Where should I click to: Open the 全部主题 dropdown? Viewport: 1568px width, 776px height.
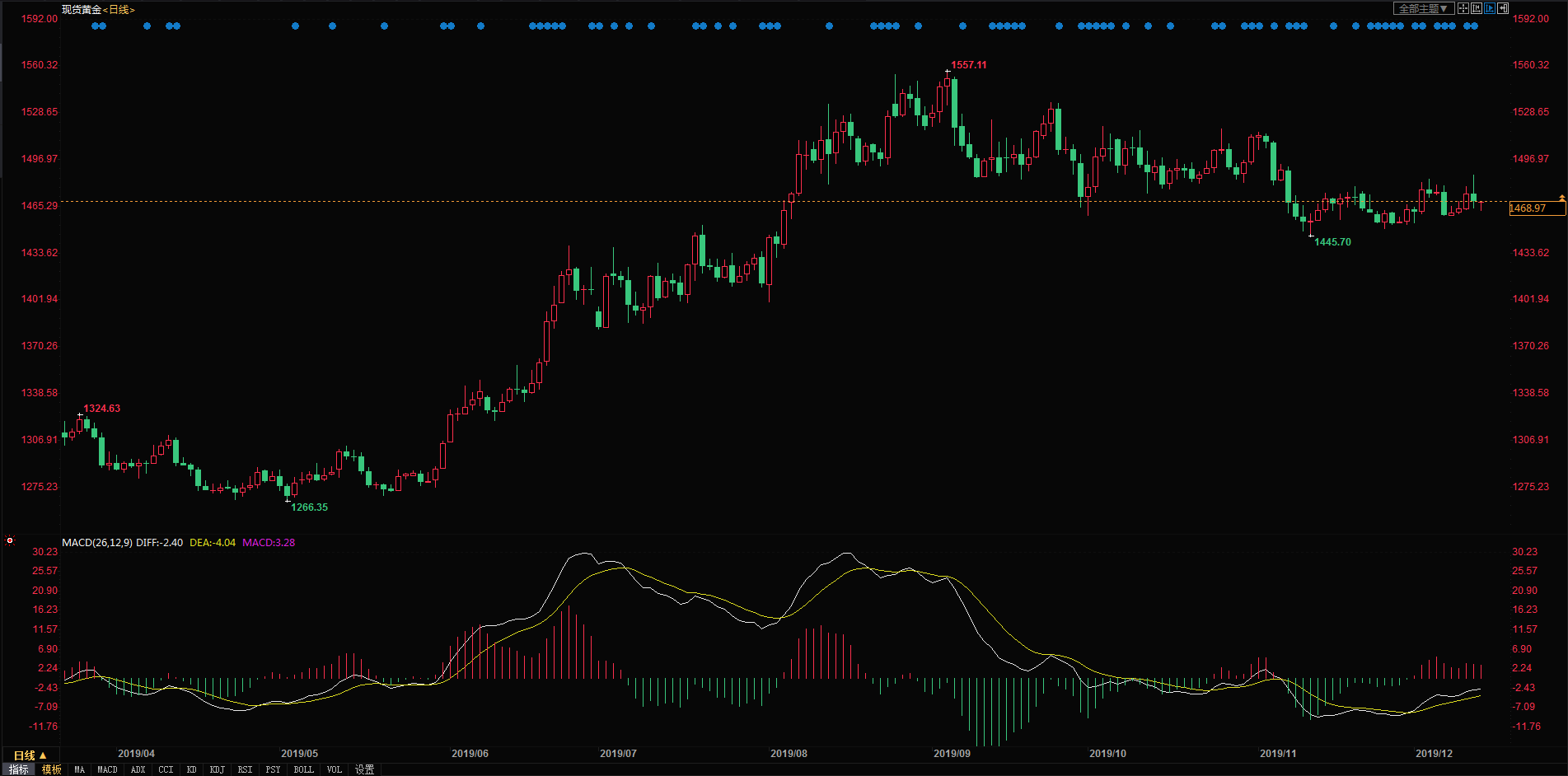(x=1423, y=8)
